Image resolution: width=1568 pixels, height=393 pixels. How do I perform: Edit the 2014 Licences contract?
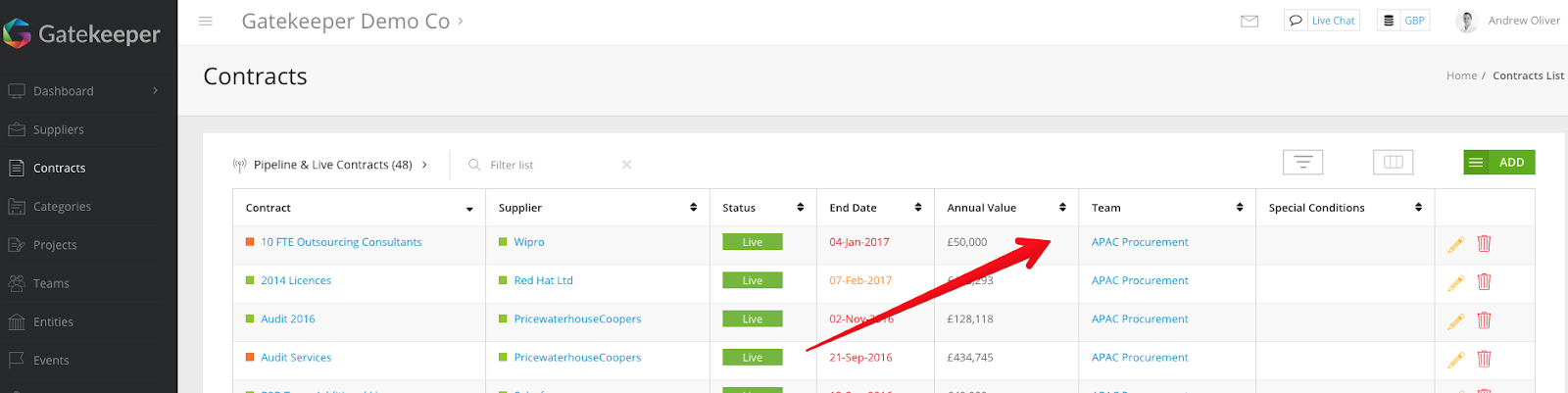(x=1456, y=282)
